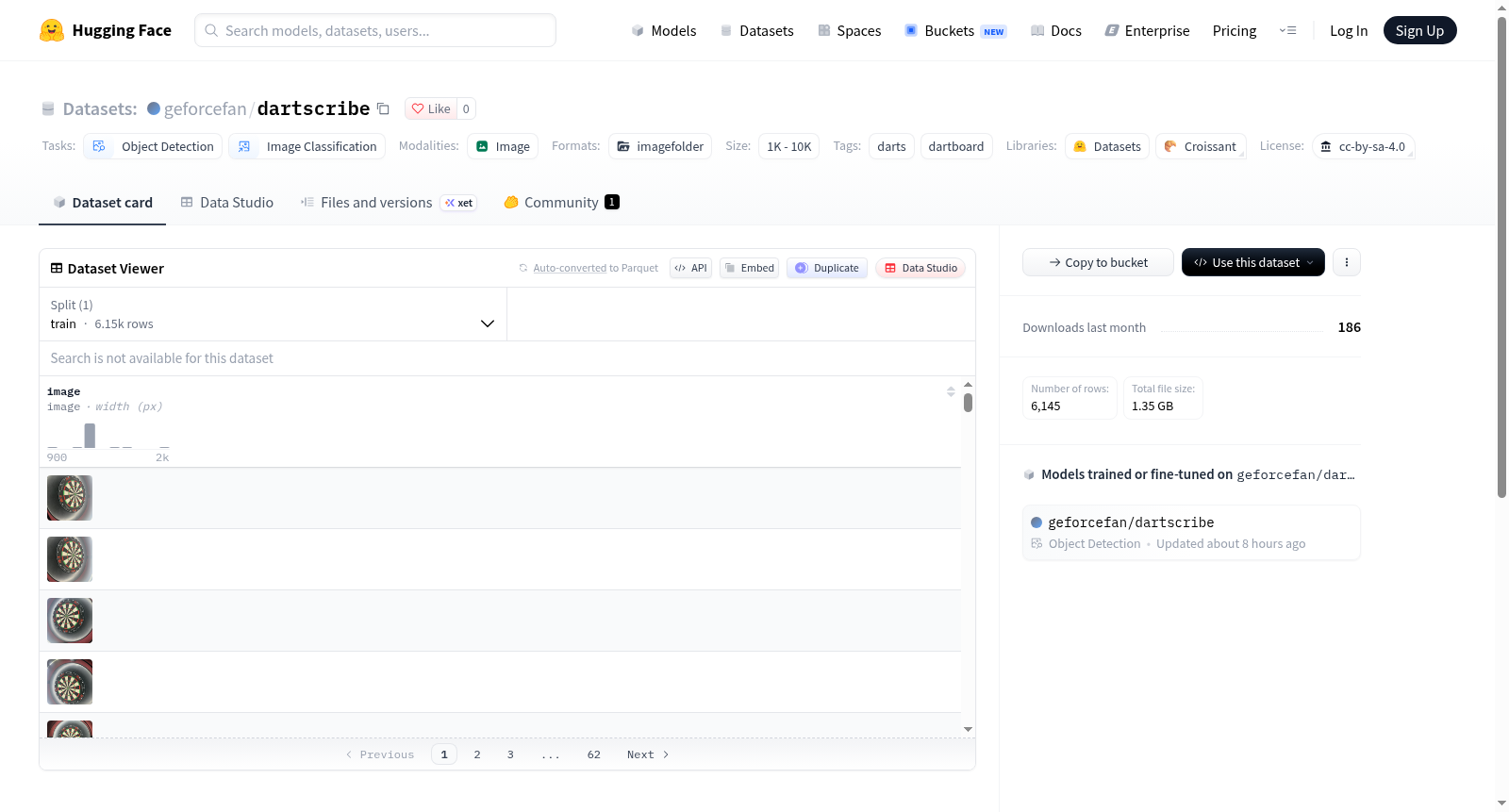Click the Log In link
The width and height of the screenshot is (1509, 812).
click(1349, 30)
